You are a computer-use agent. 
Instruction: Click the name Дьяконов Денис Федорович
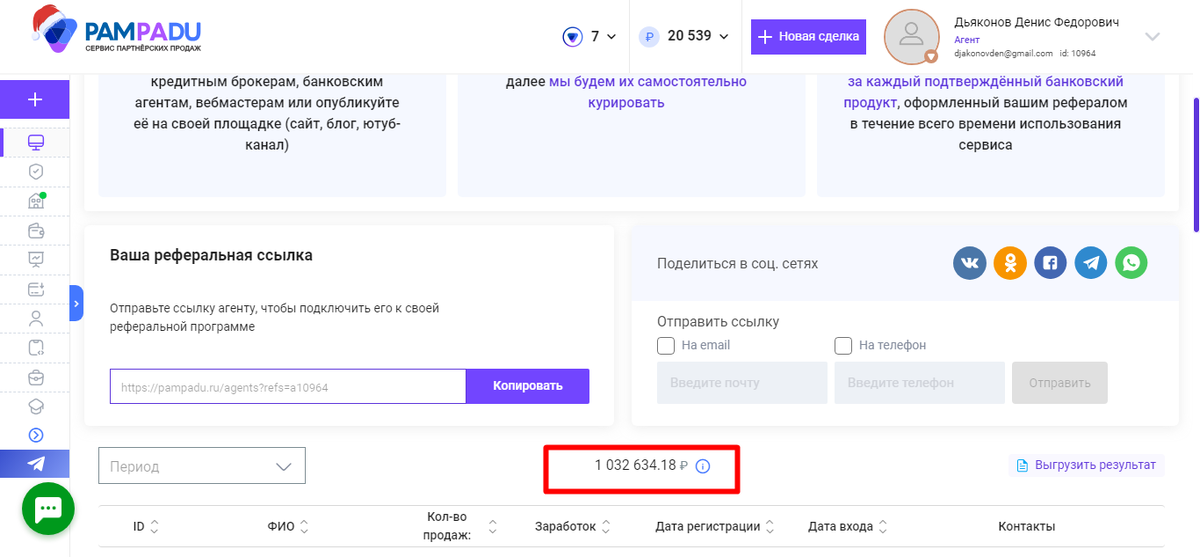(1037, 22)
